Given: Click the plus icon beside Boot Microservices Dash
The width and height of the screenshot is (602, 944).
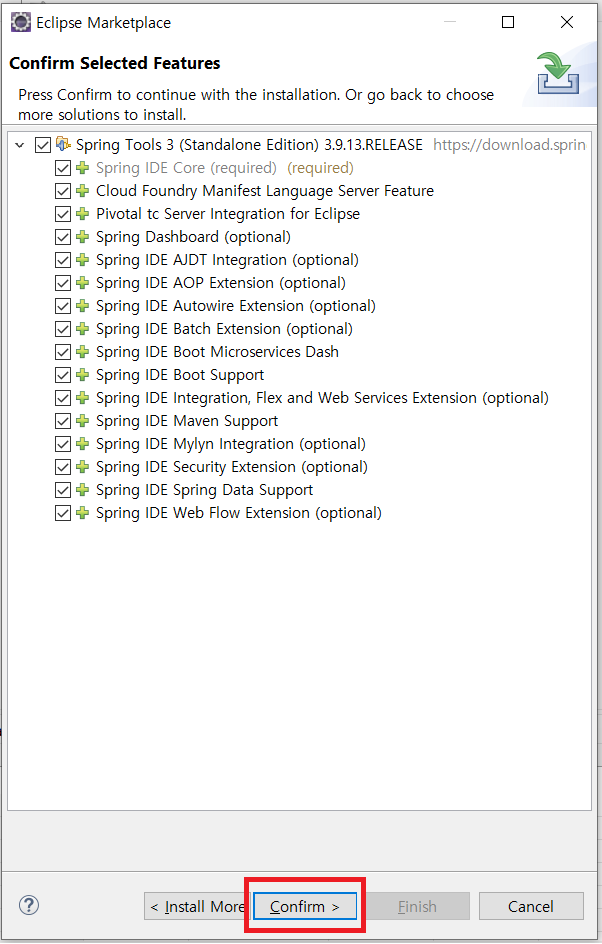Looking at the screenshot, I should [x=82, y=352].
